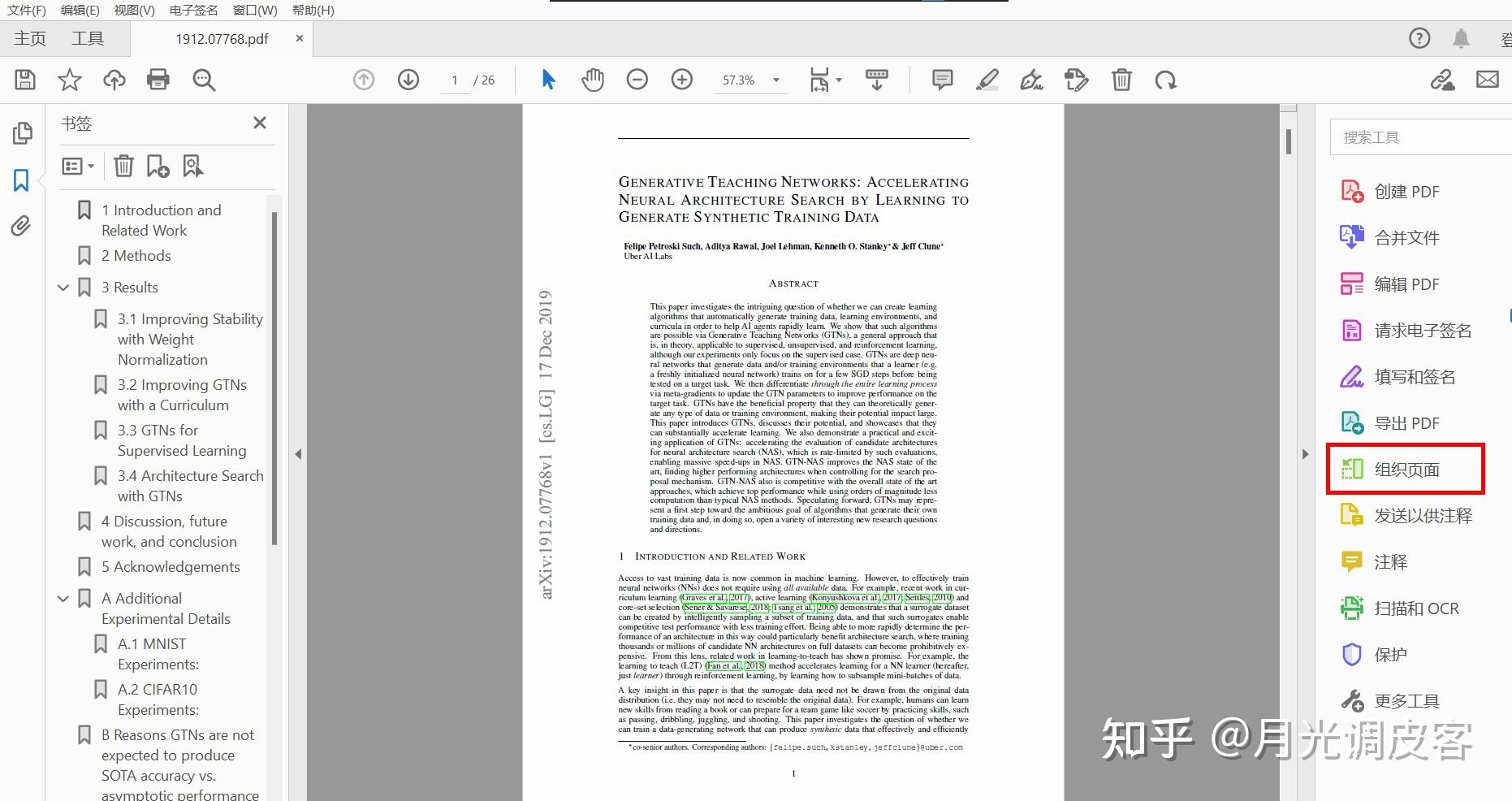The height and width of the screenshot is (801, 1512).
Task: Open the page thumbnails panel
Action: [22, 132]
